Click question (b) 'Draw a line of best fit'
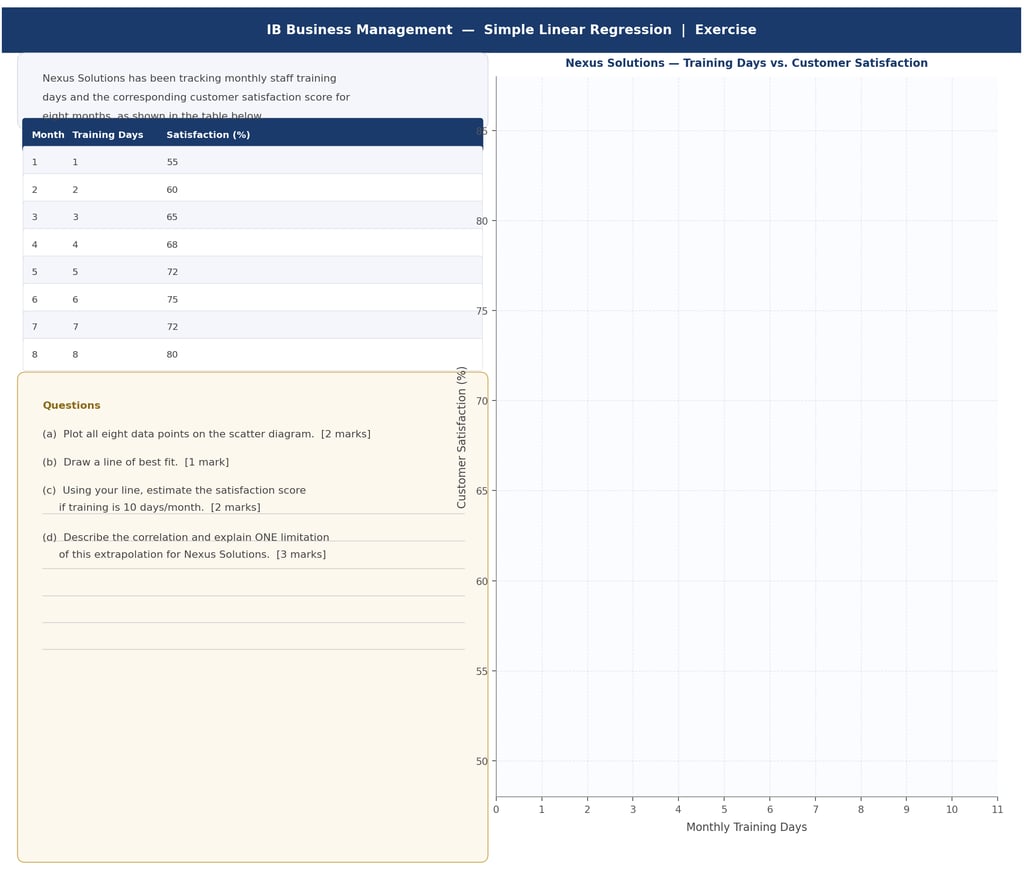 click(x=136, y=462)
